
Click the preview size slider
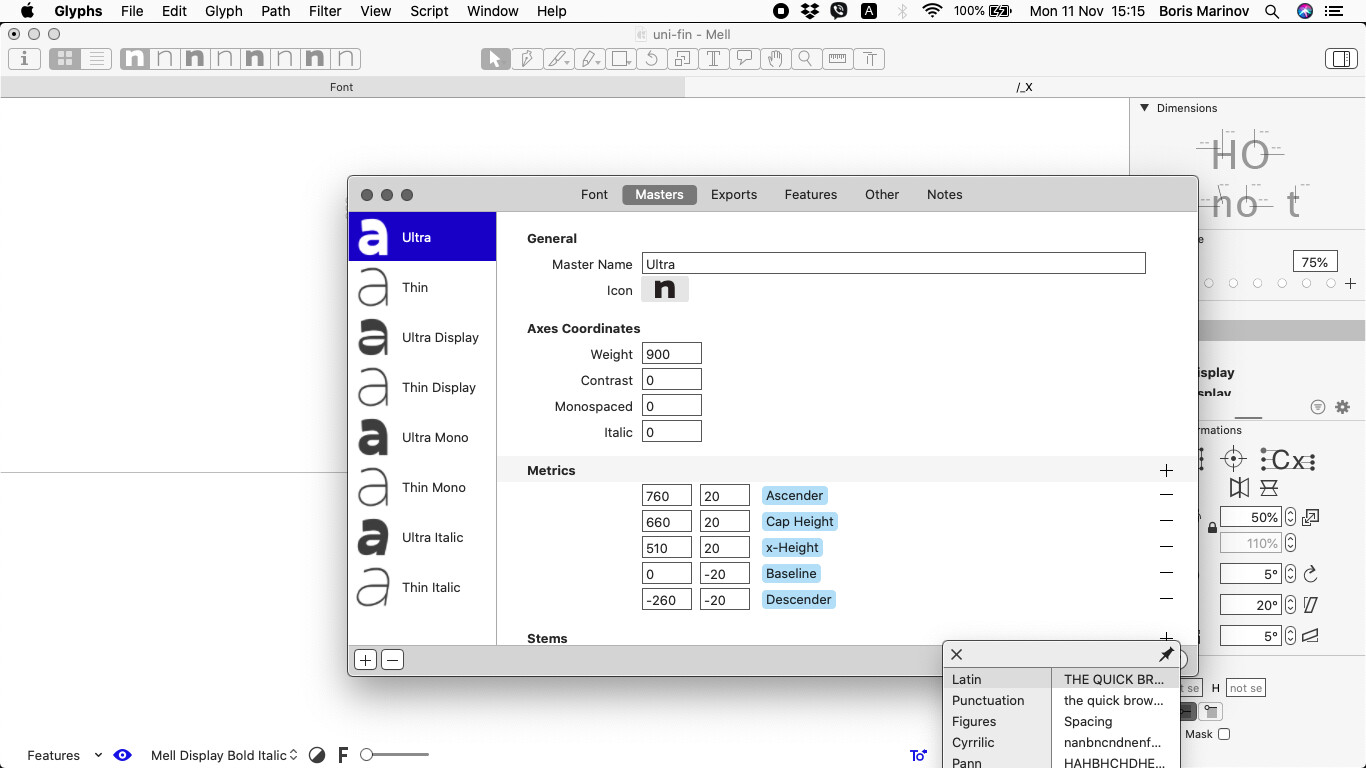[395, 755]
